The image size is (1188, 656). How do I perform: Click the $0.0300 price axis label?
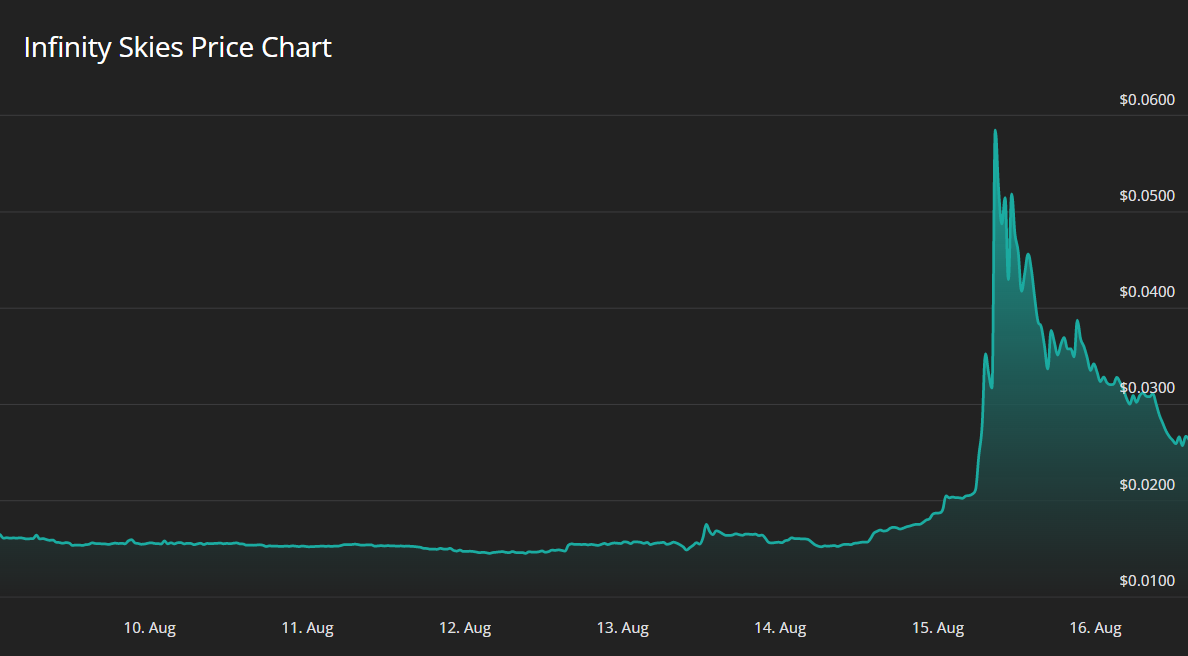point(1148,387)
